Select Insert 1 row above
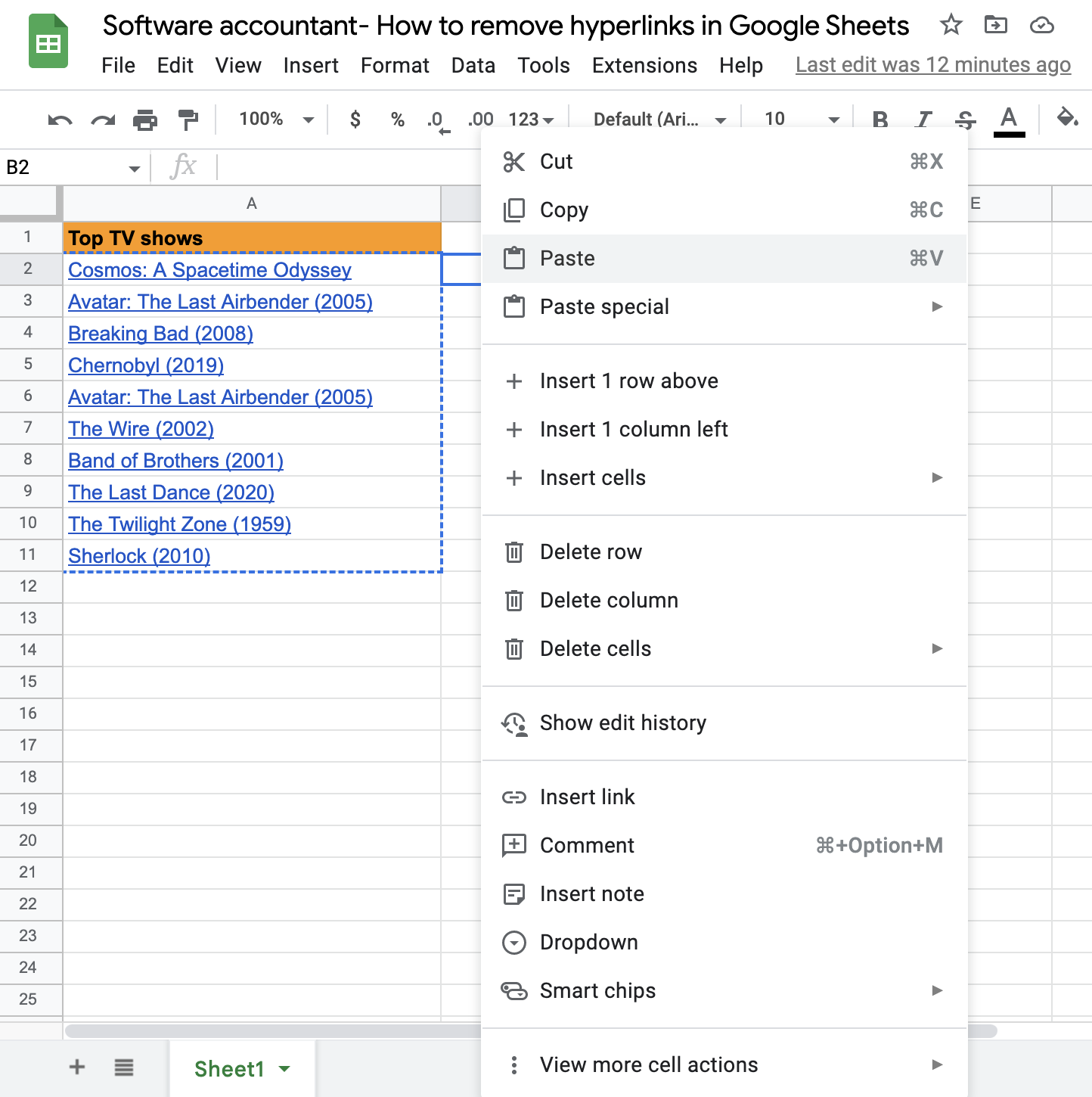 point(724,381)
